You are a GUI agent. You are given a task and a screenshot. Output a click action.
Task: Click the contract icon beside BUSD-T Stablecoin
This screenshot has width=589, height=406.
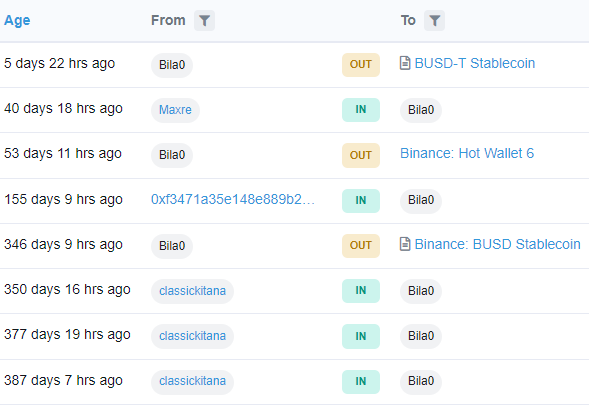pyautogui.click(x=405, y=63)
